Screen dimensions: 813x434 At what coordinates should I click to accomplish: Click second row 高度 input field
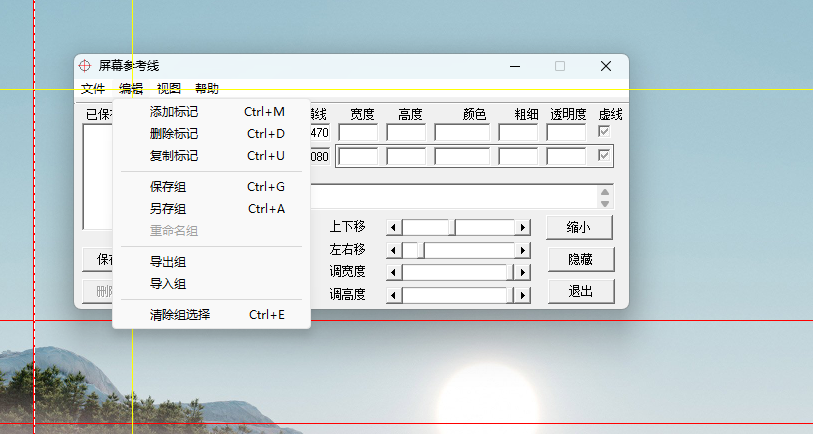point(406,156)
